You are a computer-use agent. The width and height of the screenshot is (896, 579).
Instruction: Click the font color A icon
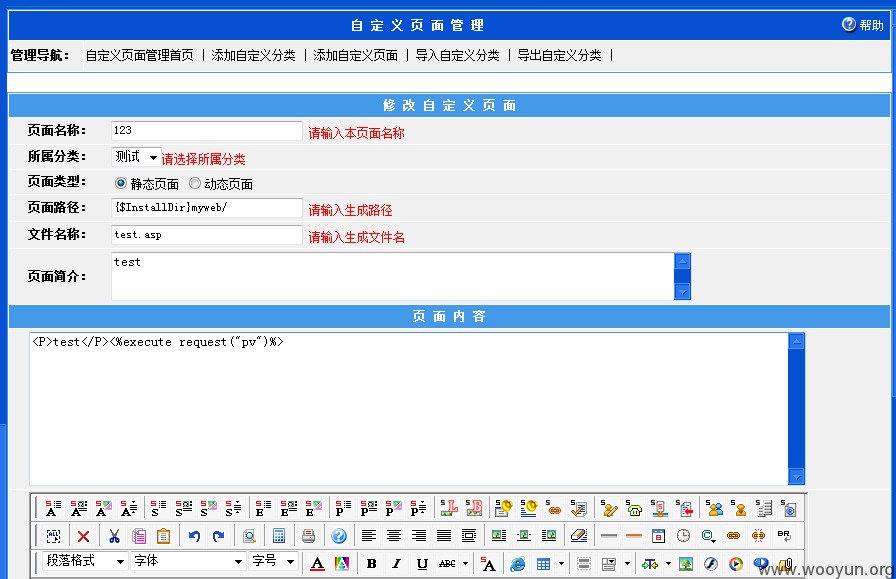318,564
